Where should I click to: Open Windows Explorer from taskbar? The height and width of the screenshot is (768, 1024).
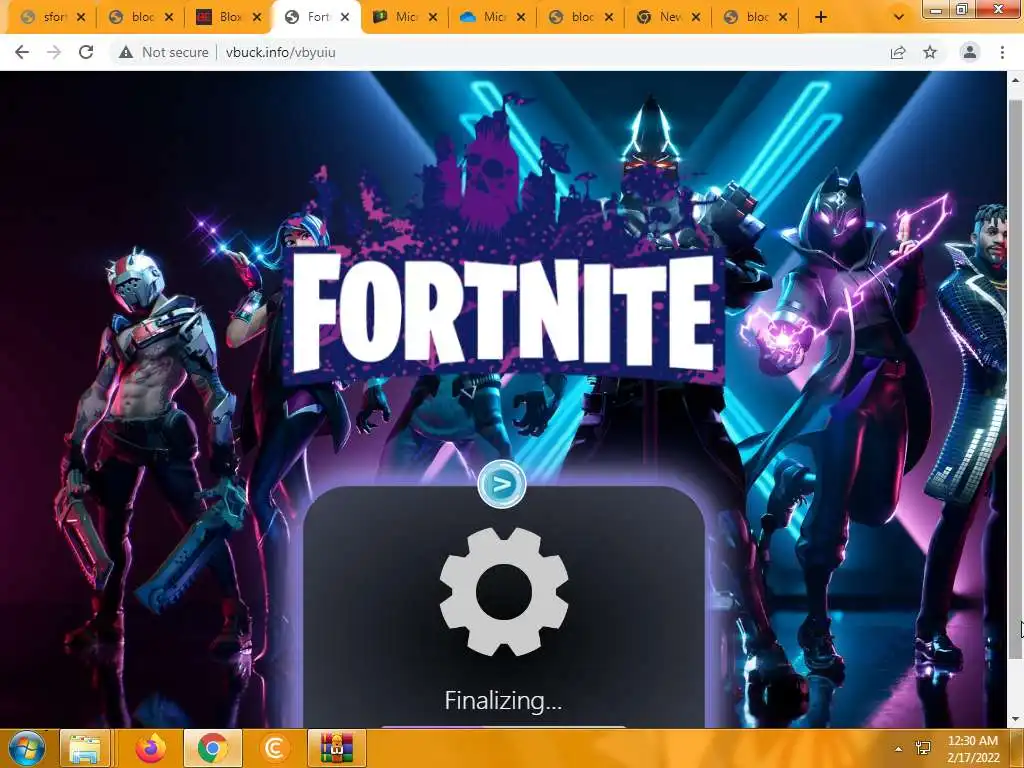click(x=85, y=748)
